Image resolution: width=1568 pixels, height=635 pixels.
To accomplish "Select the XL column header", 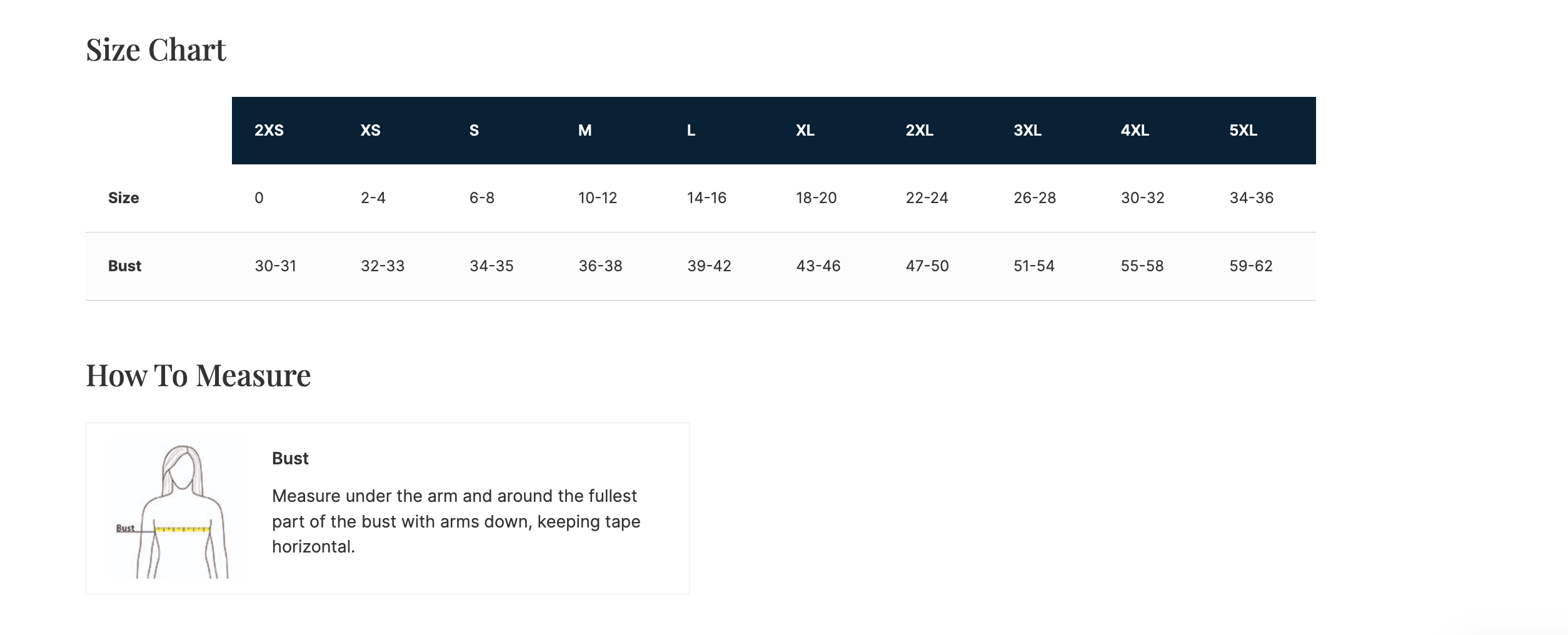I will (805, 131).
